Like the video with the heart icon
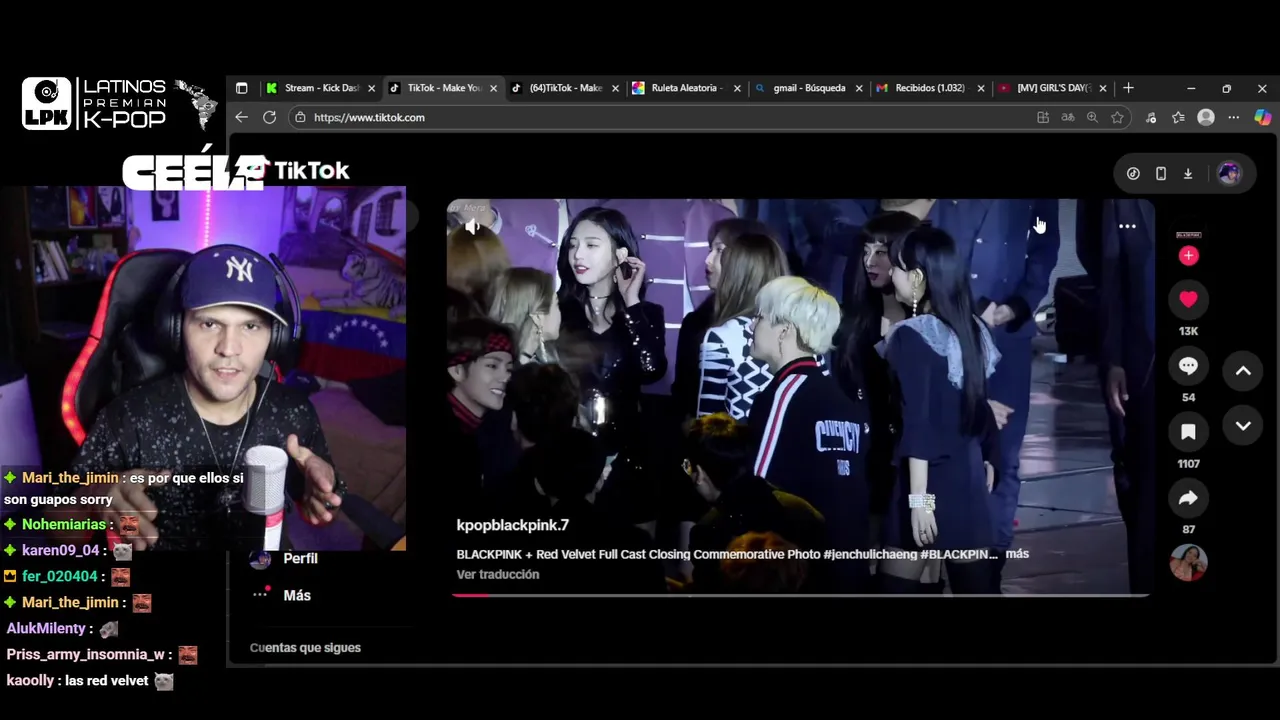Screen dimensions: 1280x720 coord(1188,299)
